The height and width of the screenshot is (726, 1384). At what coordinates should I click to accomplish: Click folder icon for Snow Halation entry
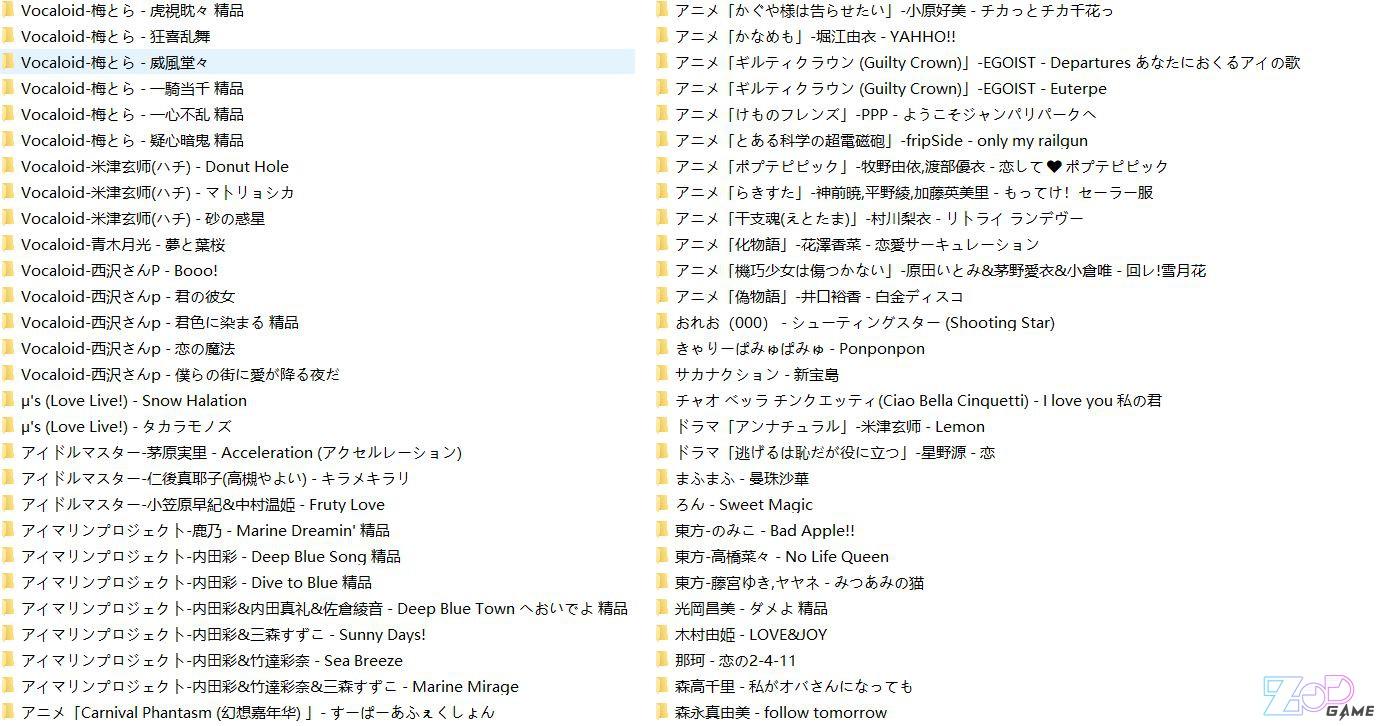click(x=8, y=400)
